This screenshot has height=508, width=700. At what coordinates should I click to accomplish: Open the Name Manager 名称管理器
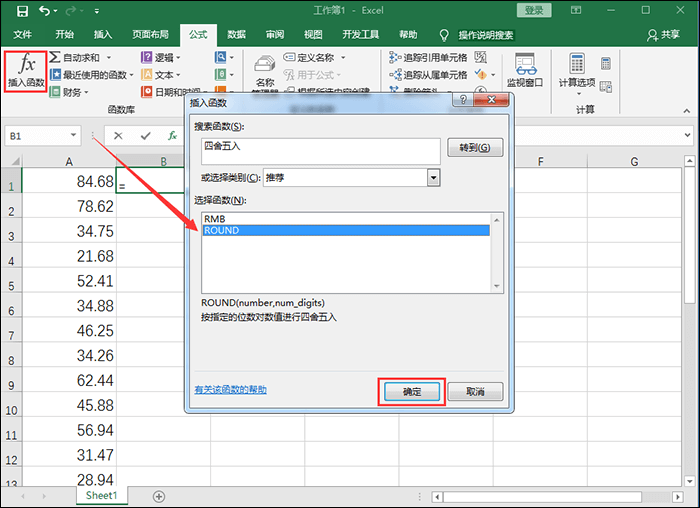265,74
